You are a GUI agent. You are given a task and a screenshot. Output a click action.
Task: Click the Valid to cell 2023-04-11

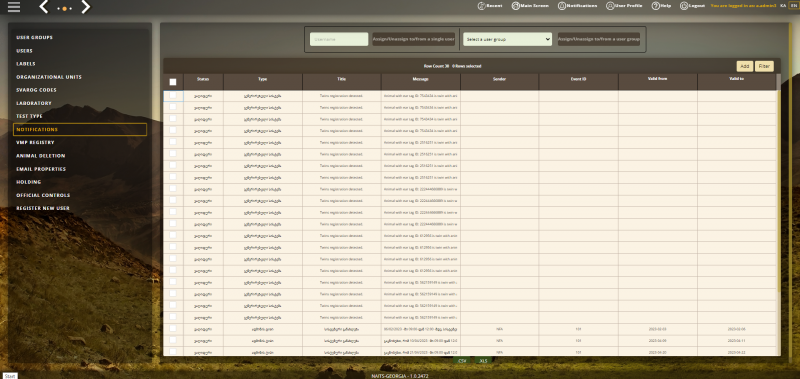[736, 341]
